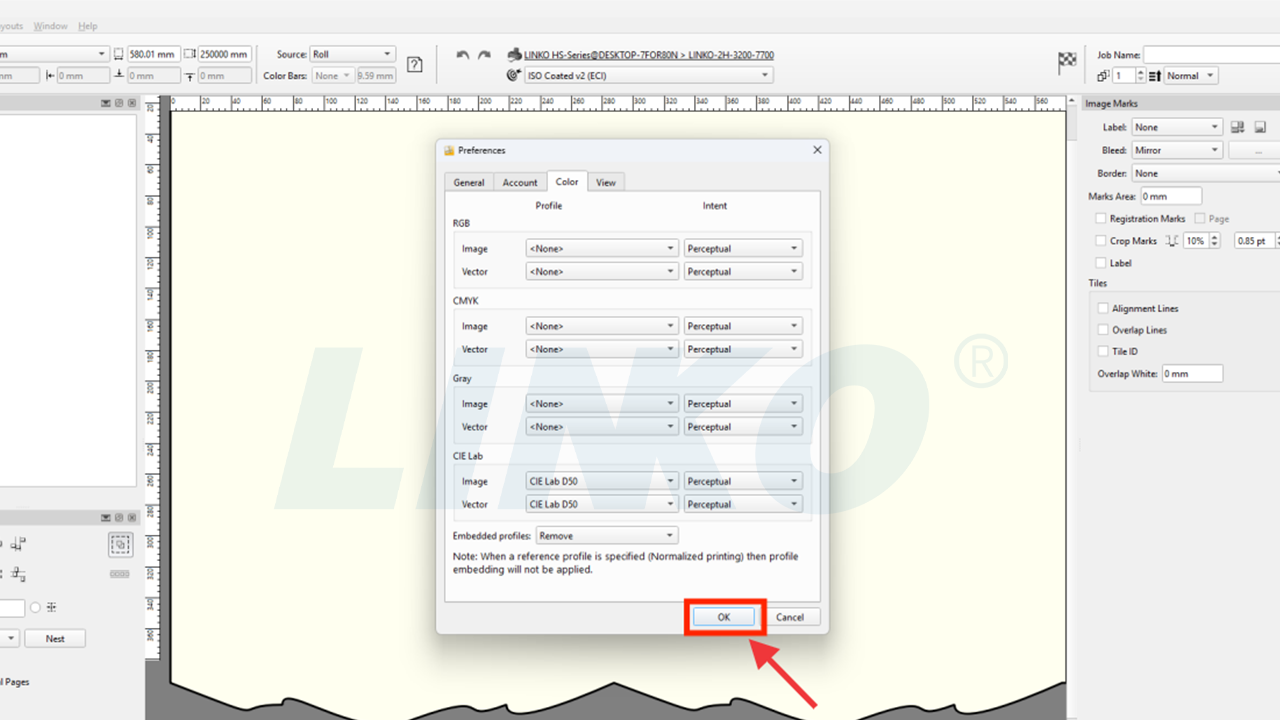Open the Normal priority dropdown
Image resolution: width=1280 pixels, height=720 pixels.
tap(1191, 76)
